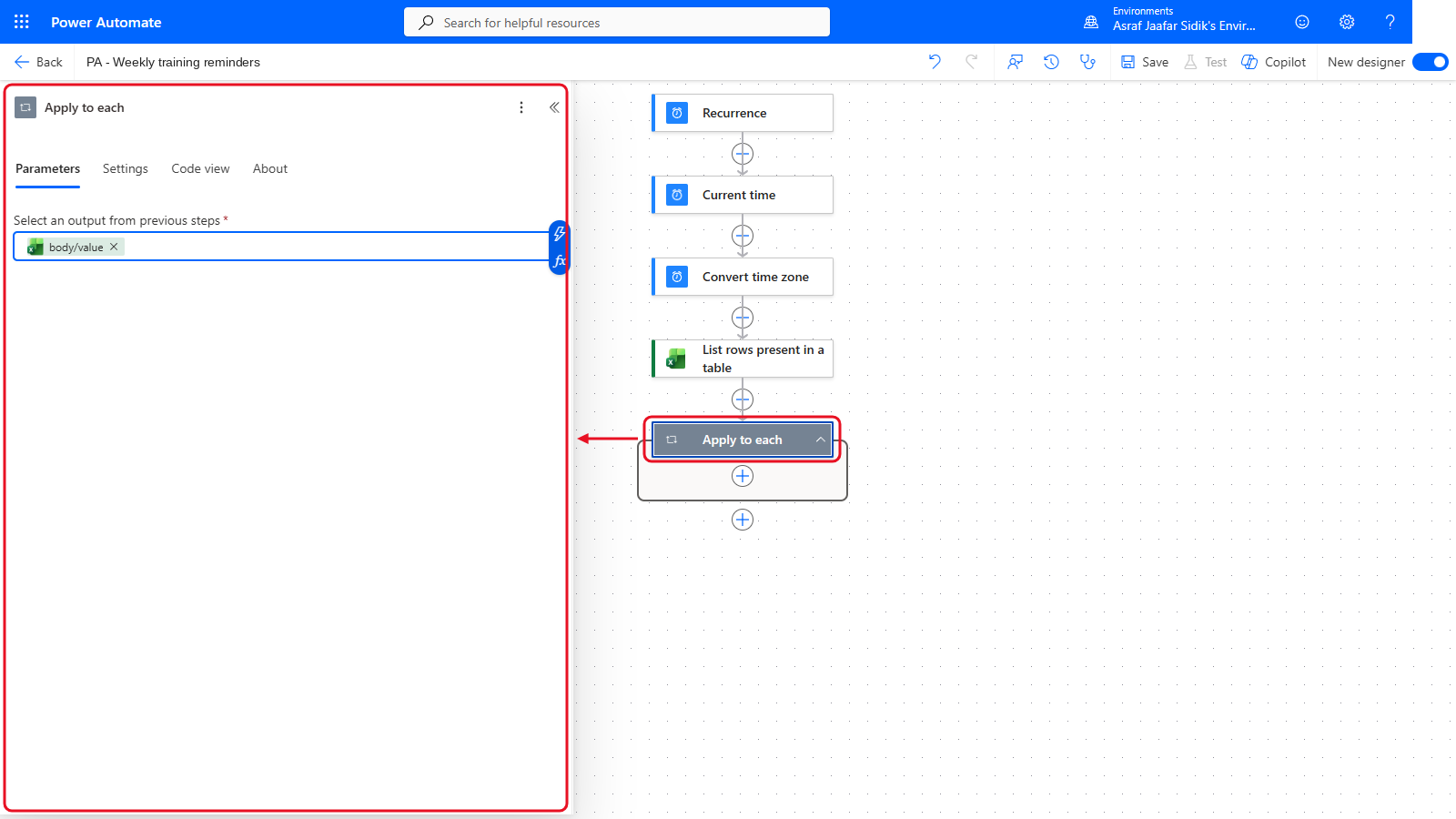Toggle the New designer switch

1431,62
